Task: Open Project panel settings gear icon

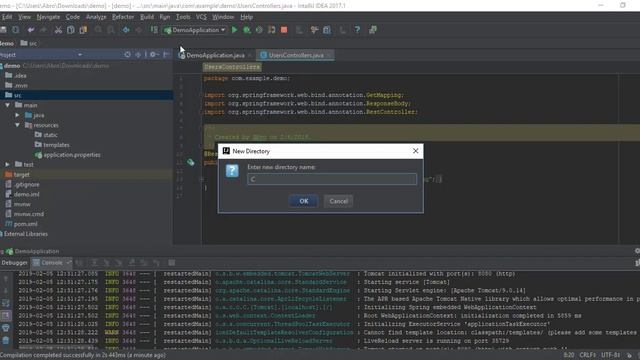Action: [x=153, y=54]
